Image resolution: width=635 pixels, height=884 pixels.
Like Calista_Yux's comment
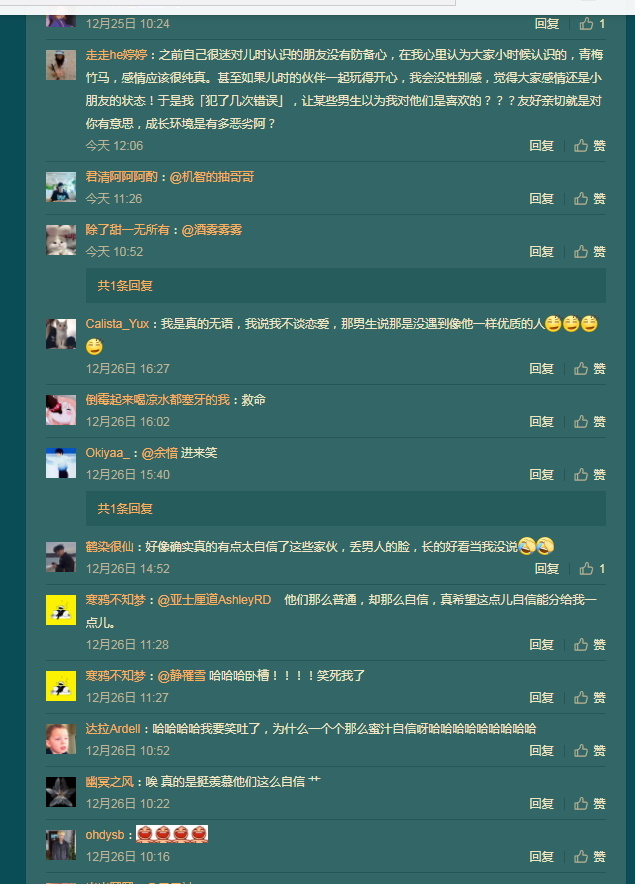[x=589, y=369]
